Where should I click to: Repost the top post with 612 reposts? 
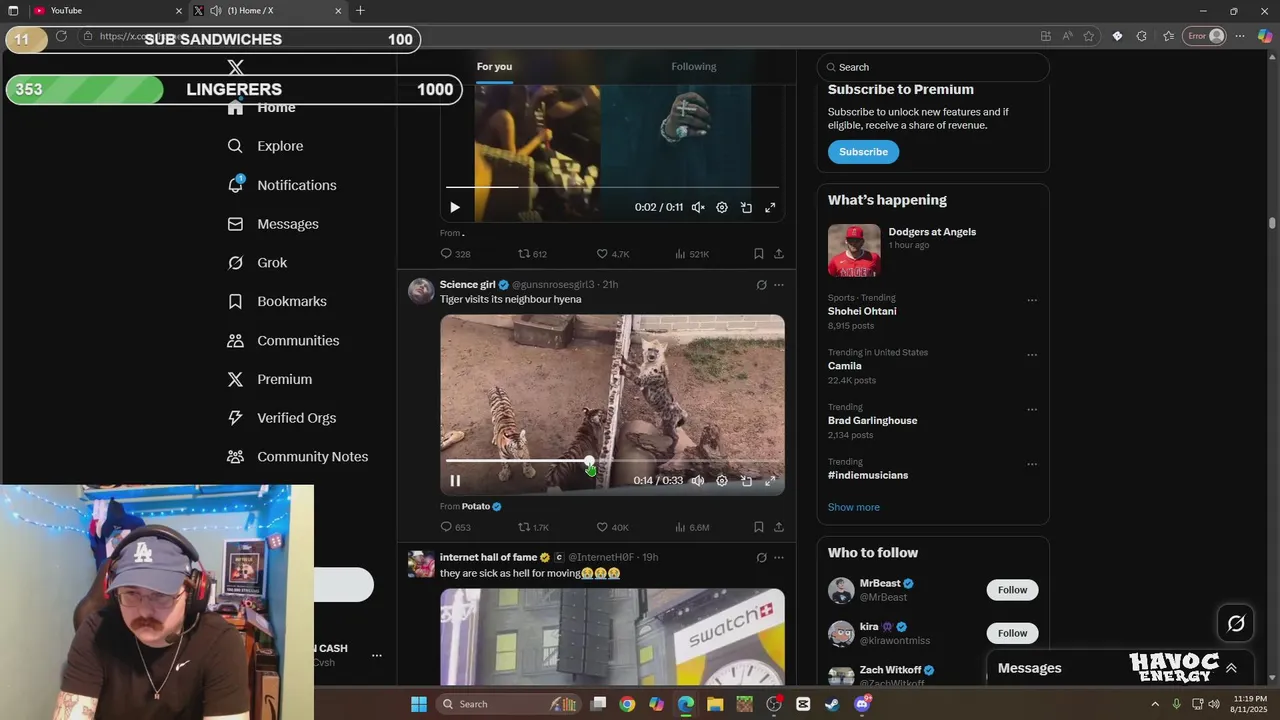point(532,254)
